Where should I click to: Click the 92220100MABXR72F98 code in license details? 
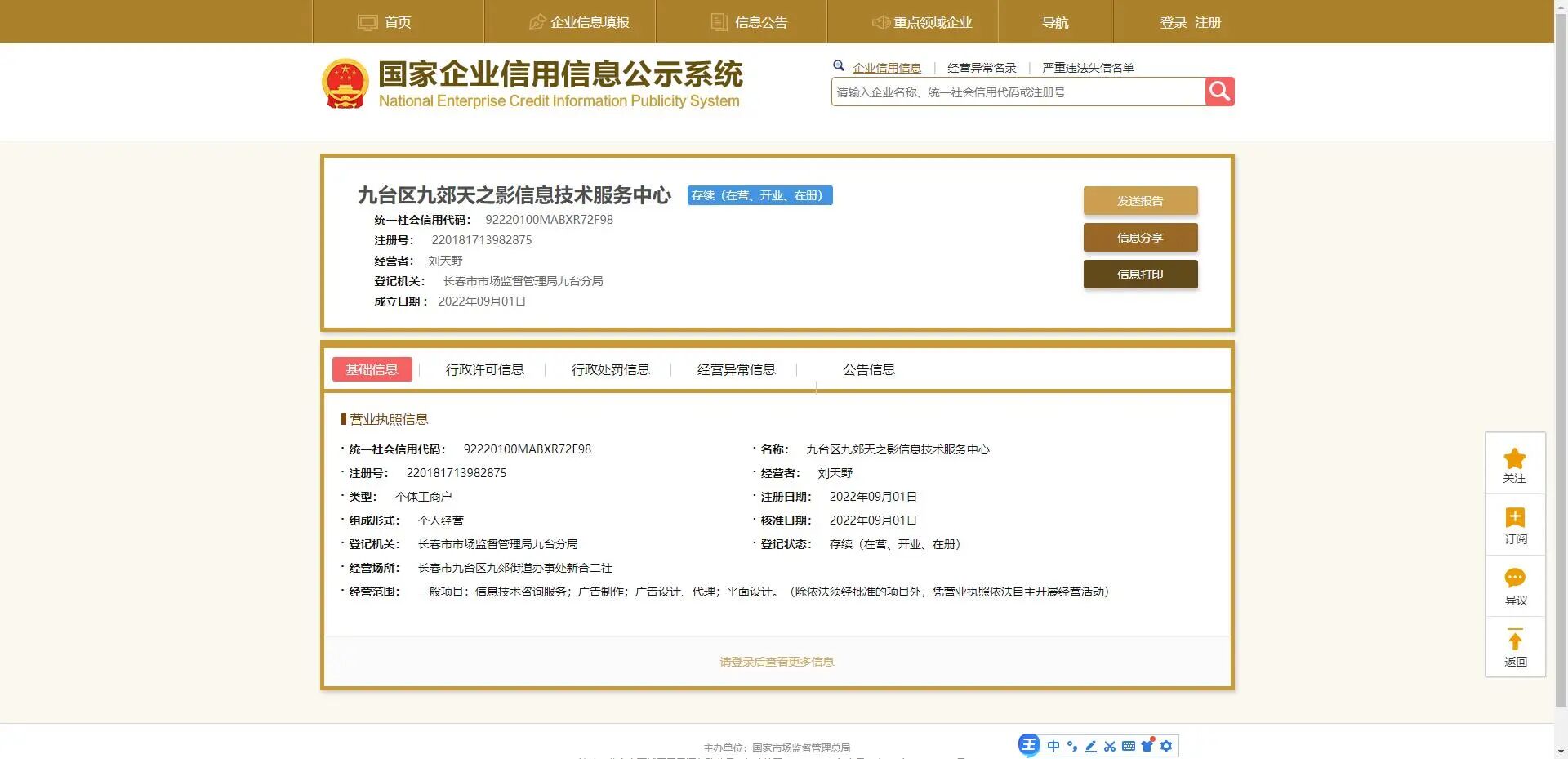pyautogui.click(x=528, y=449)
